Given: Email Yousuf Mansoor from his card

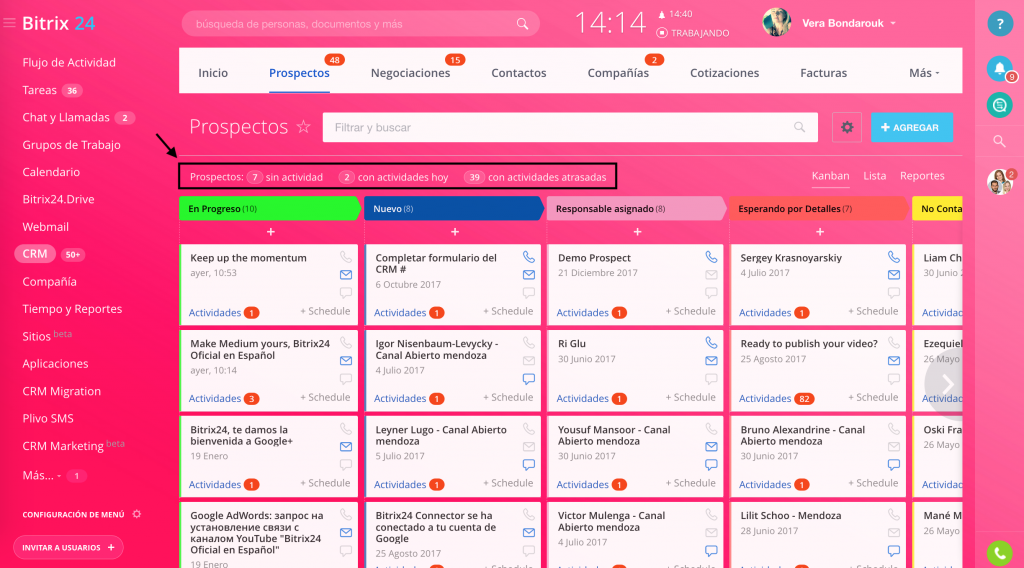Looking at the screenshot, I should click(x=711, y=447).
